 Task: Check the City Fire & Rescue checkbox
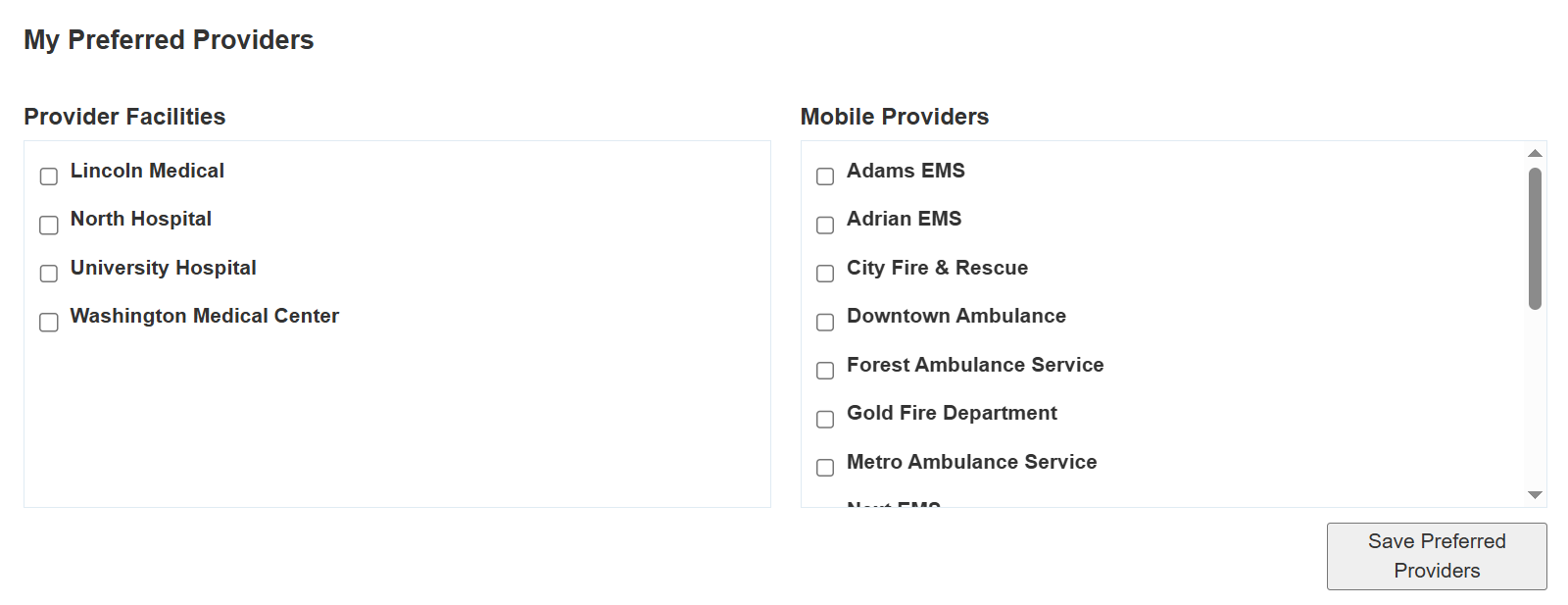824,274
